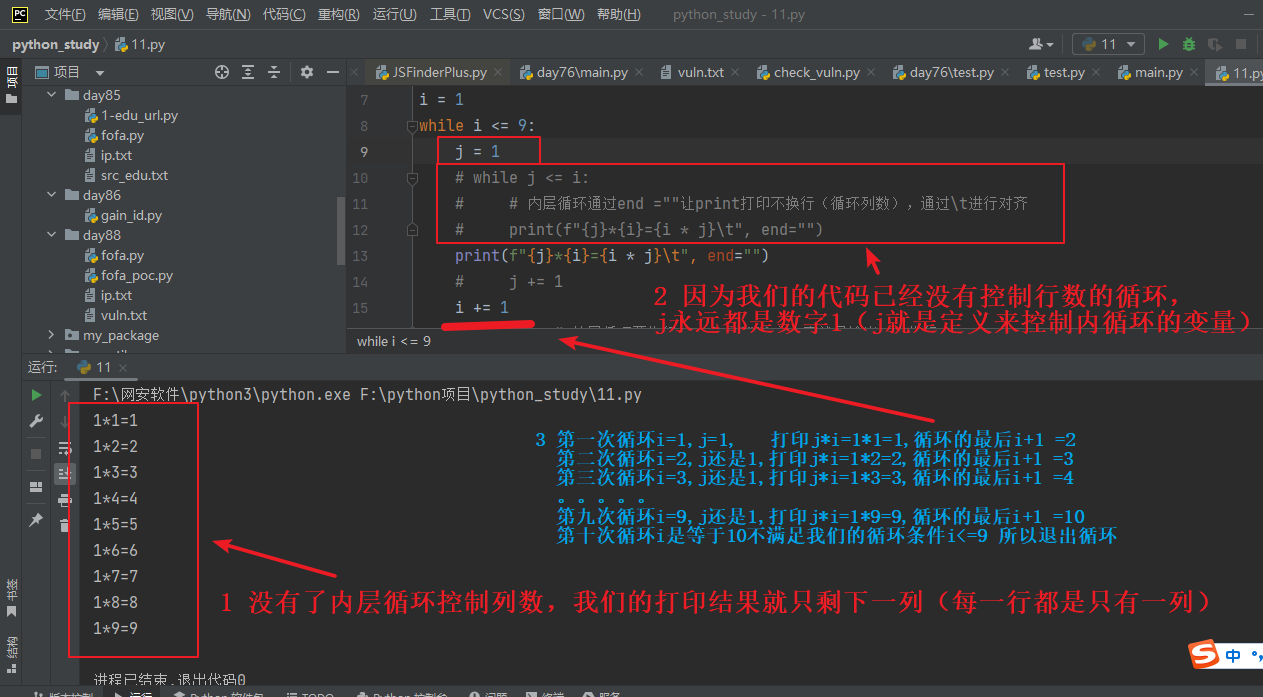This screenshot has width=1263, height=697.
Task: Close the check_vuln.py tab
Action: (871, 73)
